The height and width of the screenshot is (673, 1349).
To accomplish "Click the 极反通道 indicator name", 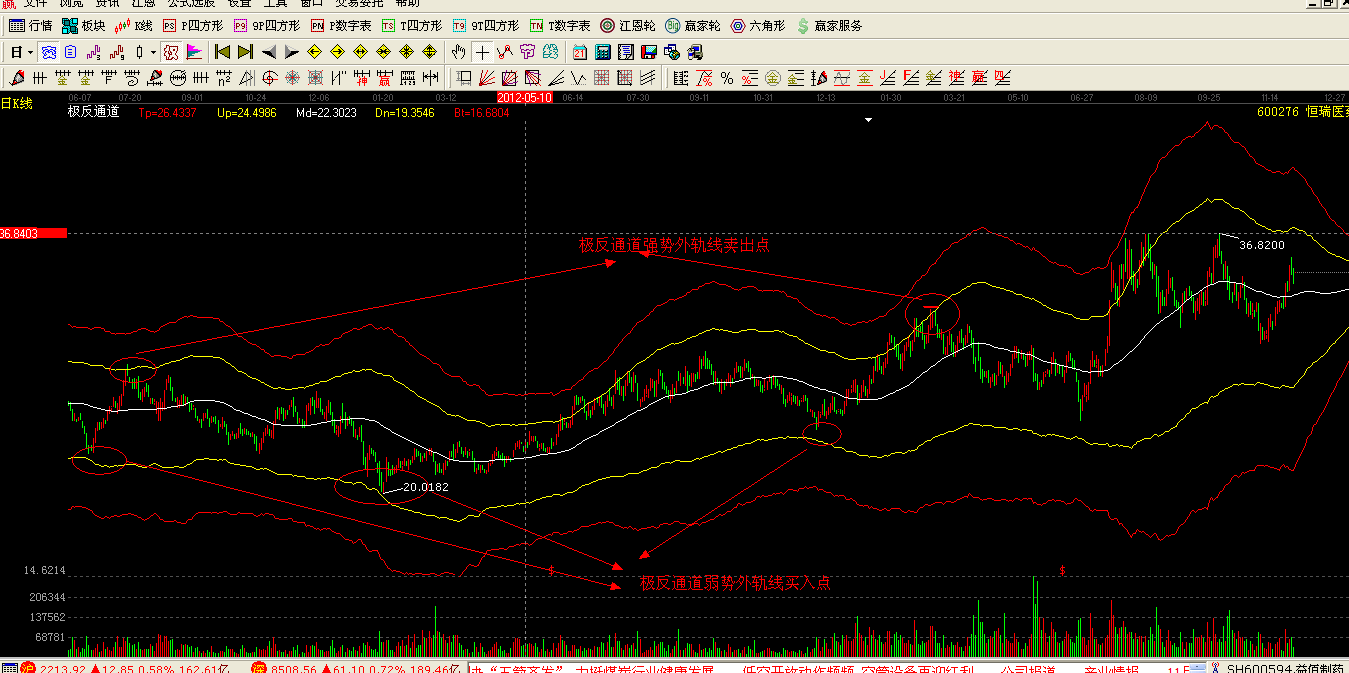I will point(93,112).
